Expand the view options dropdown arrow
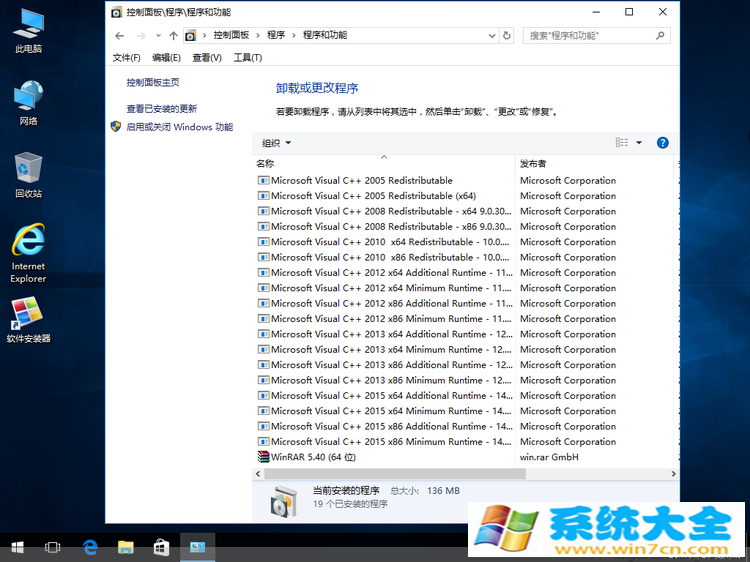The height and width of the screenshot is (562, 750). pyautogui.click(x=639, y=143)
